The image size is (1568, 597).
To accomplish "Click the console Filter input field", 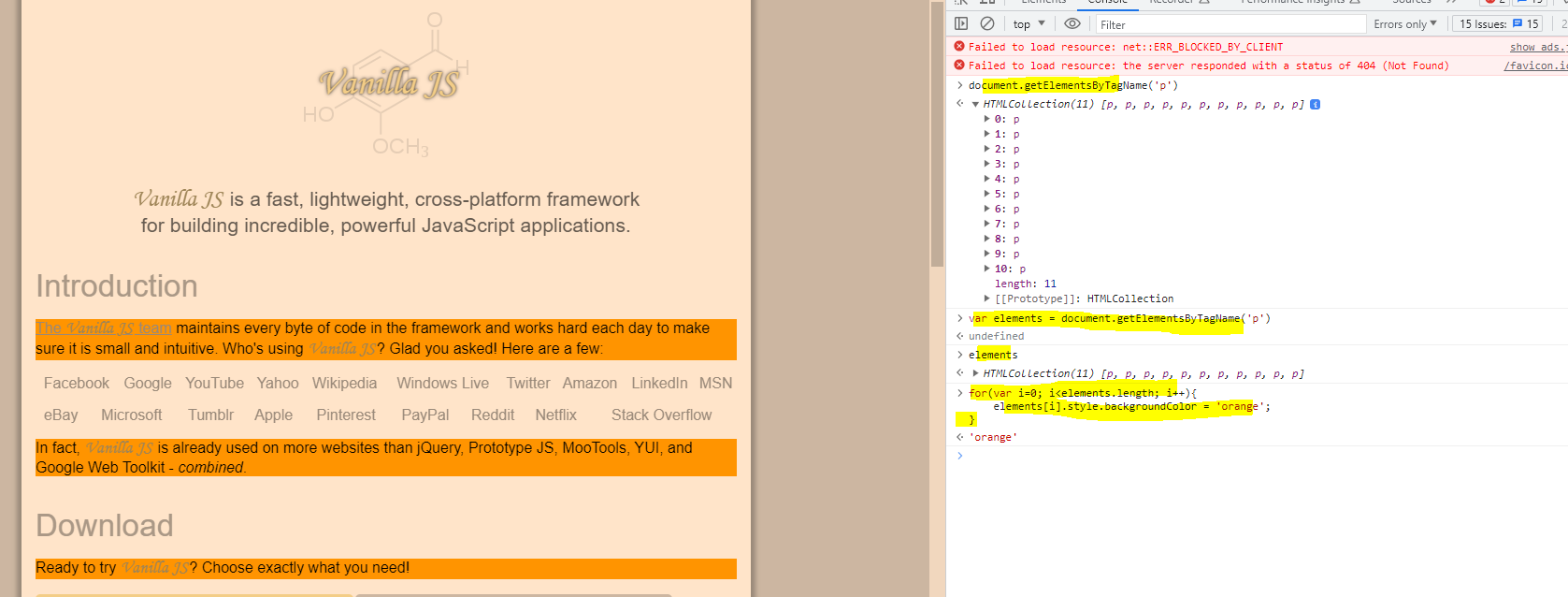I will (x=1230, y=24).
